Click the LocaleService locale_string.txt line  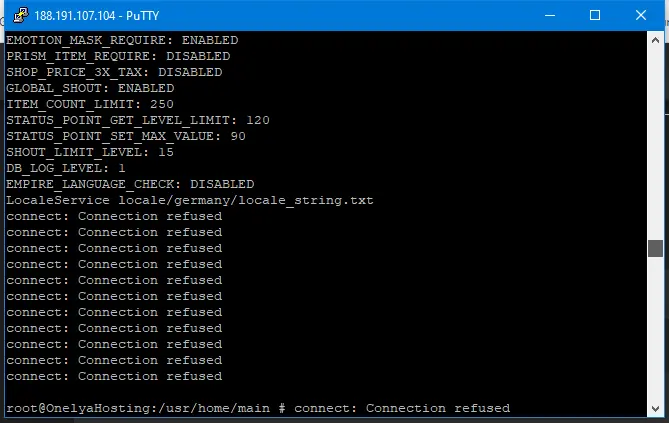(x=190, y=200)
